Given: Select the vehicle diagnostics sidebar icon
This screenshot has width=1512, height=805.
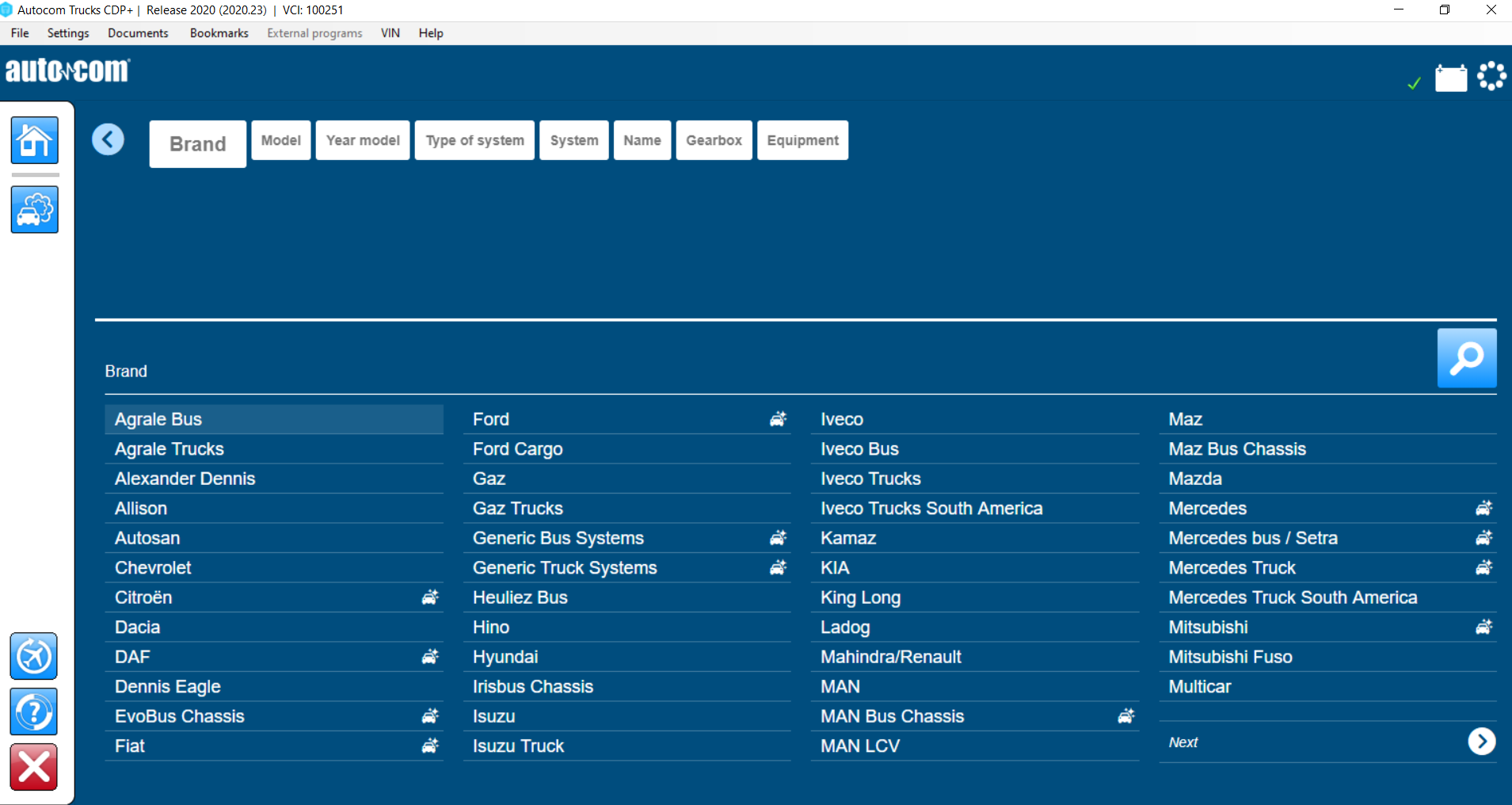Looking at the screenshot, I should coord(34,209).
